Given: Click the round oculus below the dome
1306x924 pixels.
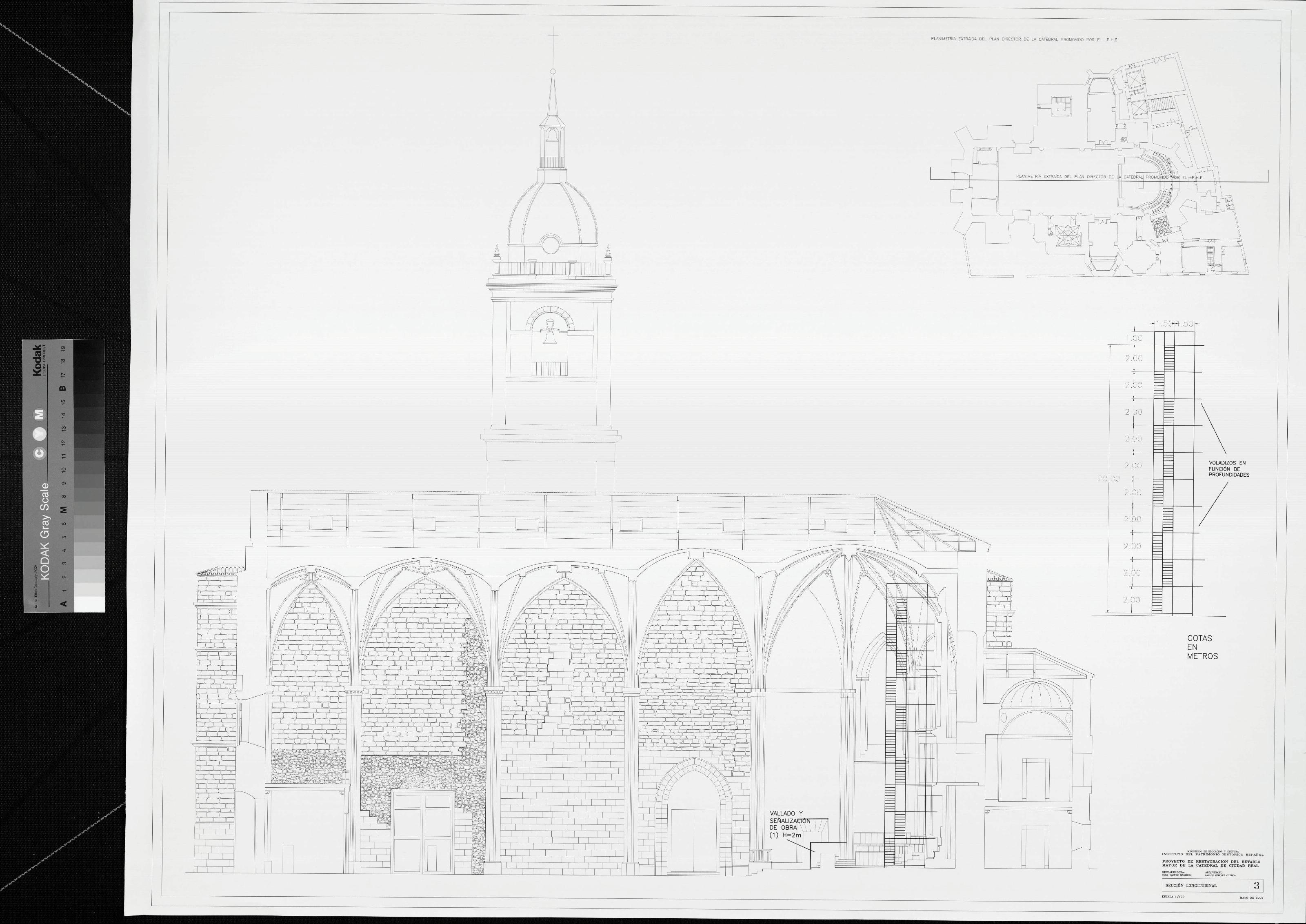Looking at the screenshot, I should pyautogui.click(x=551, y=245).
